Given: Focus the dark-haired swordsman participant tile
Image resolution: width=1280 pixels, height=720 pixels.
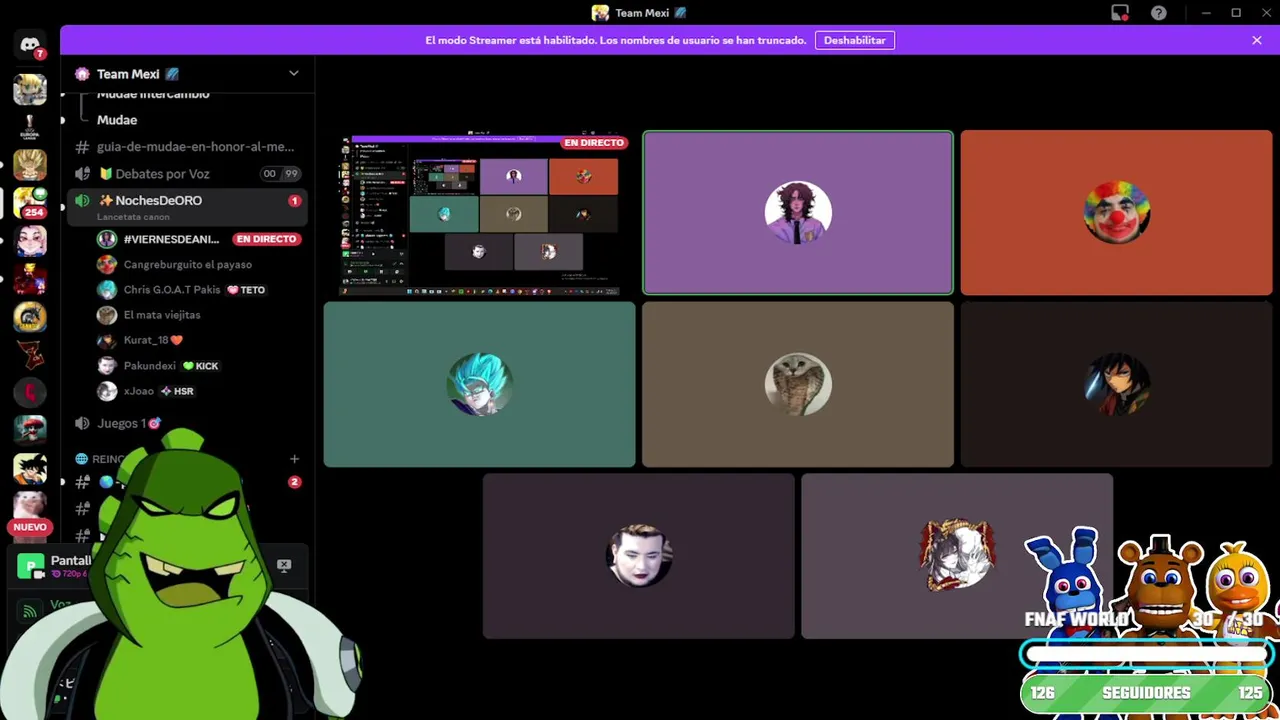Looking at the screenshot, I should [x=1116, y=385].
